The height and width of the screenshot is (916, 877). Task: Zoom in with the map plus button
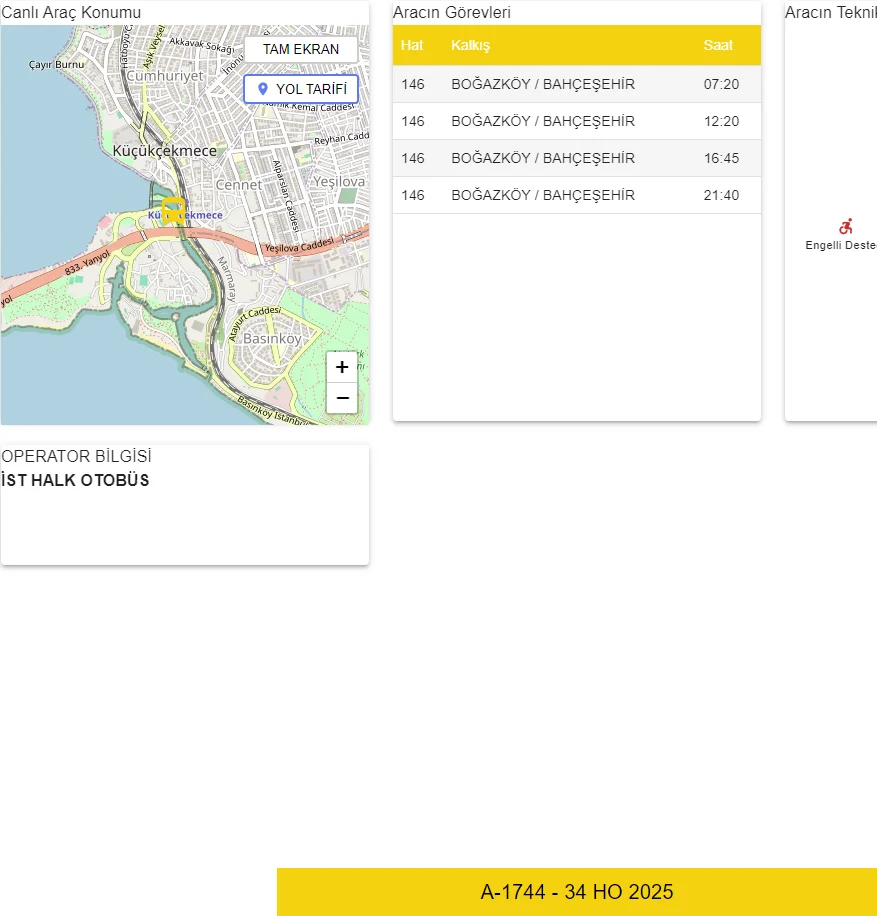pos(342,367)
